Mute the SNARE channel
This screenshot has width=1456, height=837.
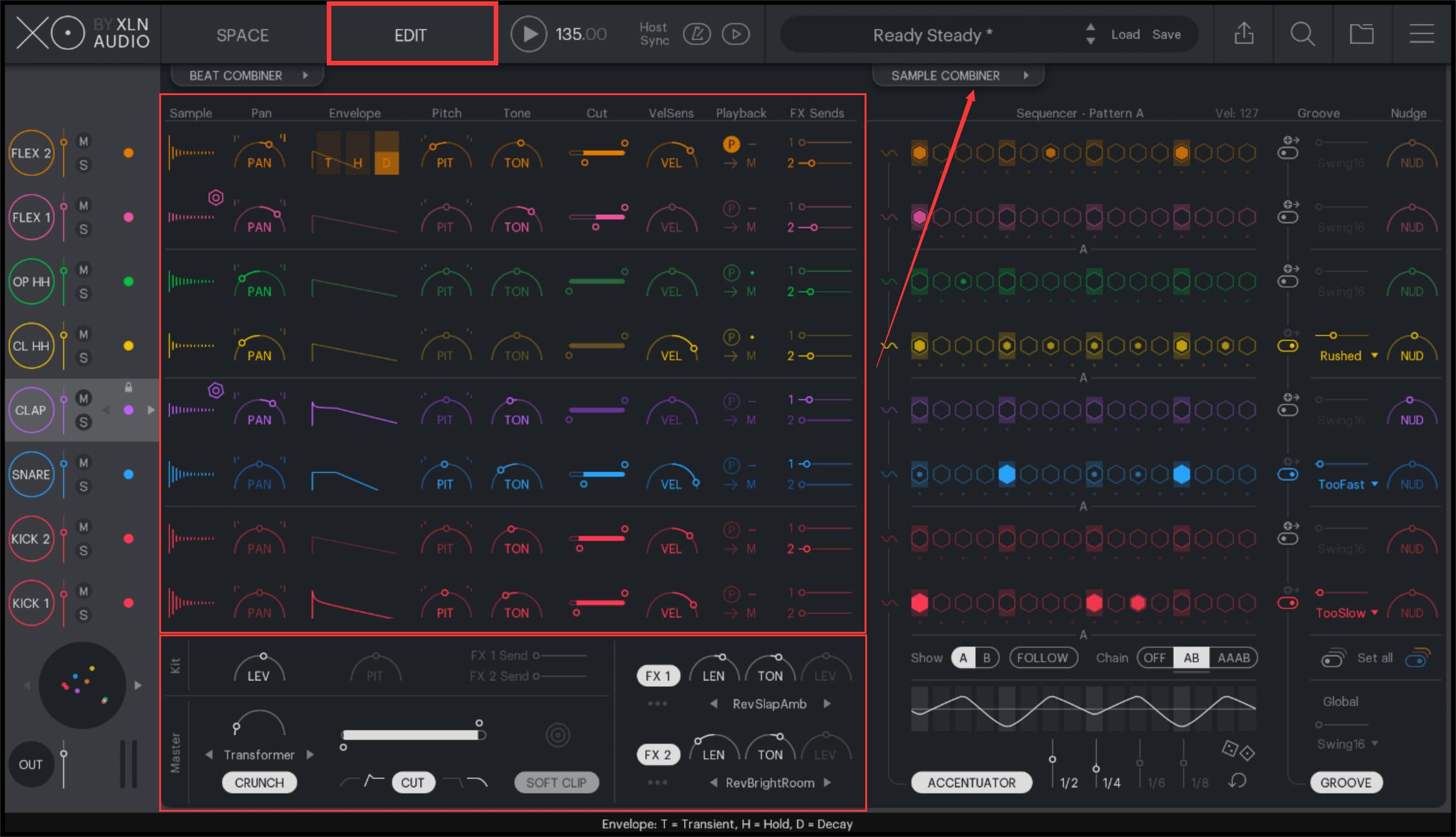point(83,462)
